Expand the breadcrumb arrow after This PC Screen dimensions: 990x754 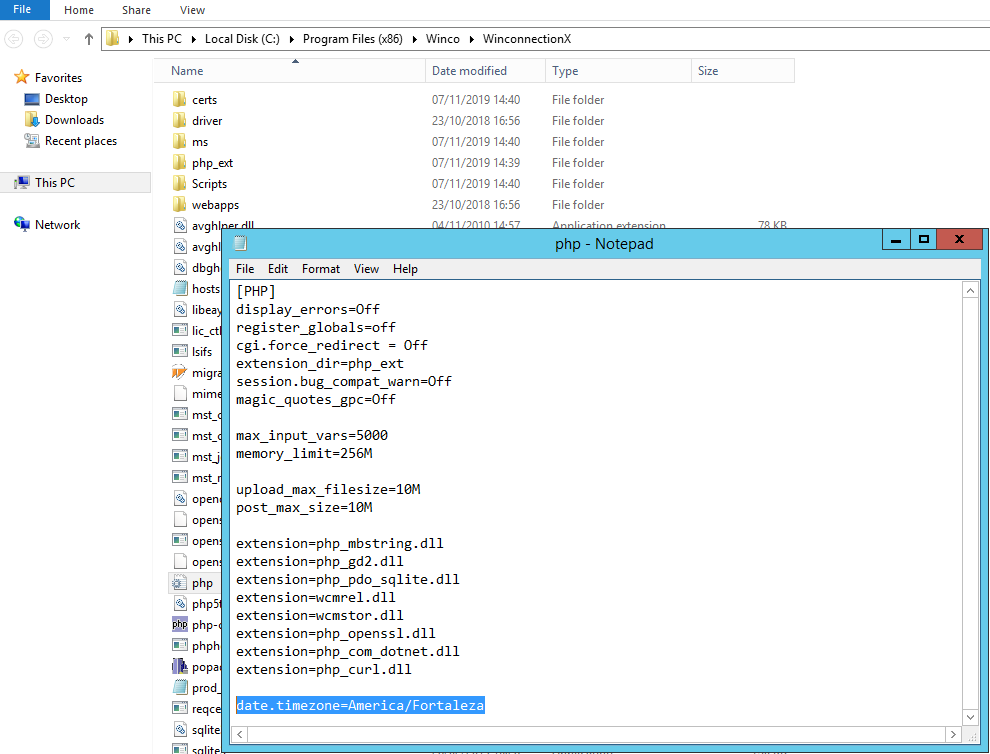194,39
